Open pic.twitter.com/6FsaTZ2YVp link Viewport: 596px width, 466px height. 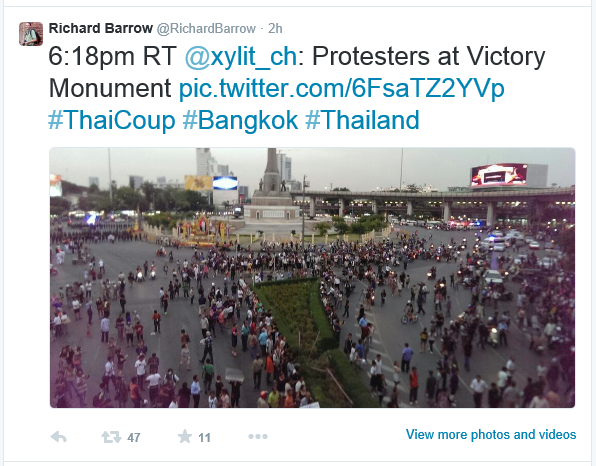[342, 88]
